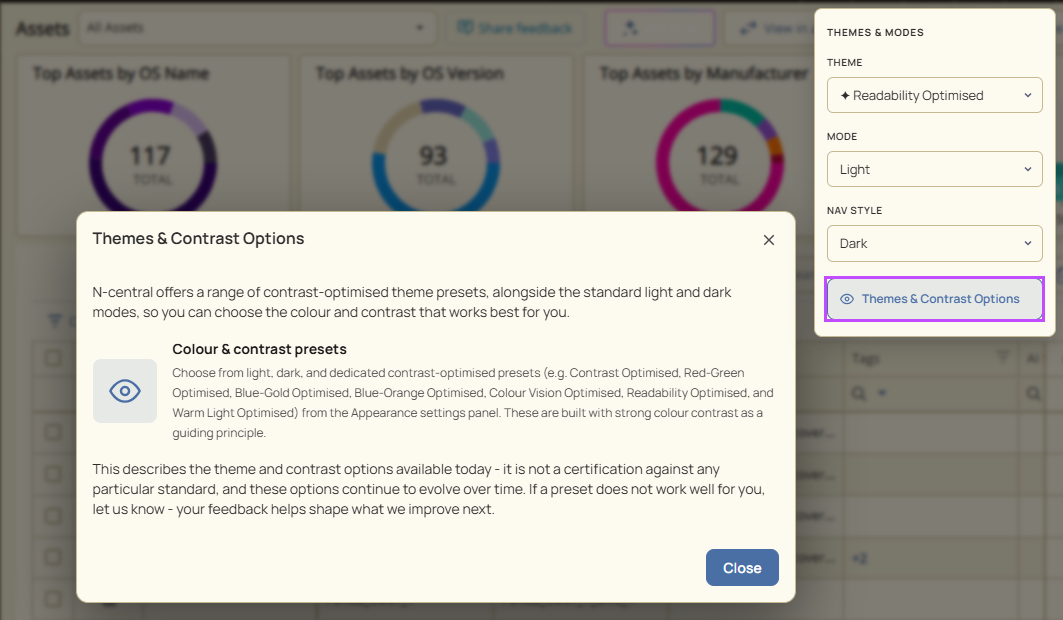This screenshot has width=1063, height=620.
Task: Click the Share feedback button
Action: pyautogui.click(x=515, y=28)
